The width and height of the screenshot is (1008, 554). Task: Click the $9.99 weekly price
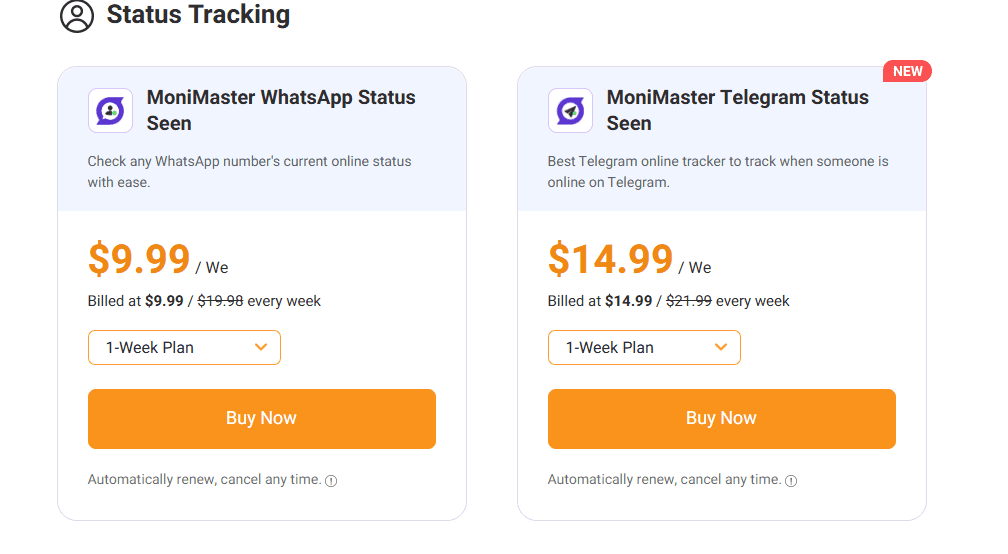(x=139, y=259)
